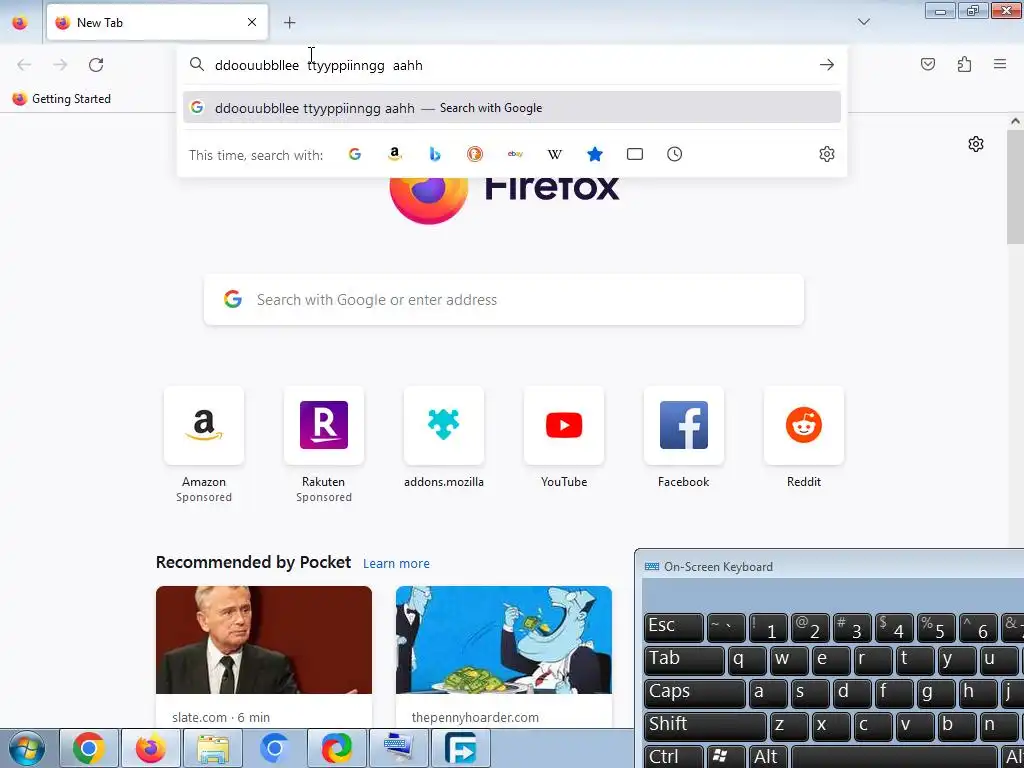Search history with the clock icon

[675, 154]
